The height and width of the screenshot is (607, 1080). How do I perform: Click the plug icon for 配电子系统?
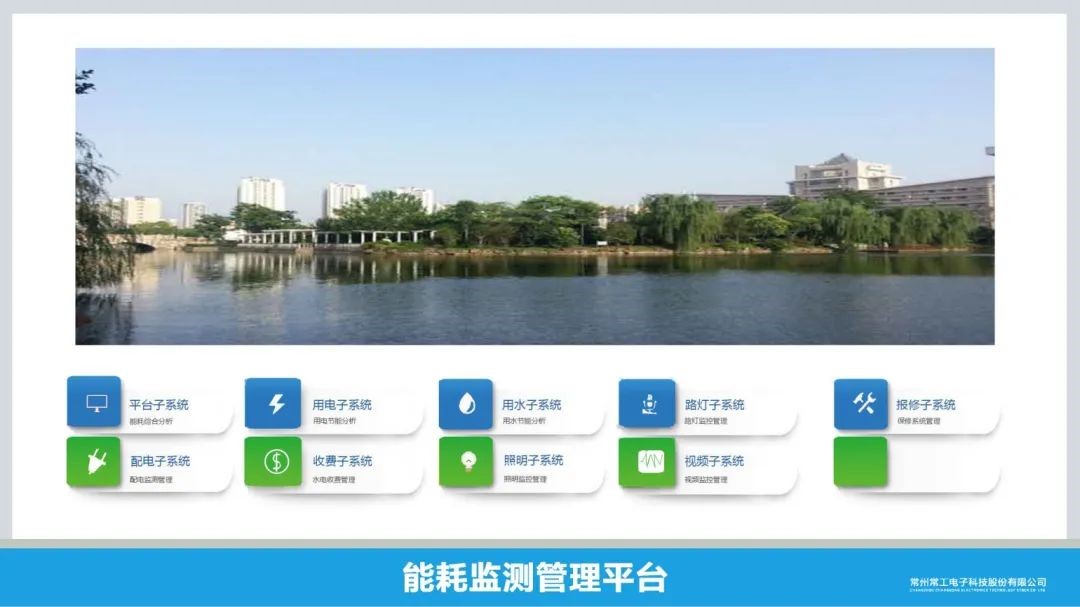click(x=95, y=461)
